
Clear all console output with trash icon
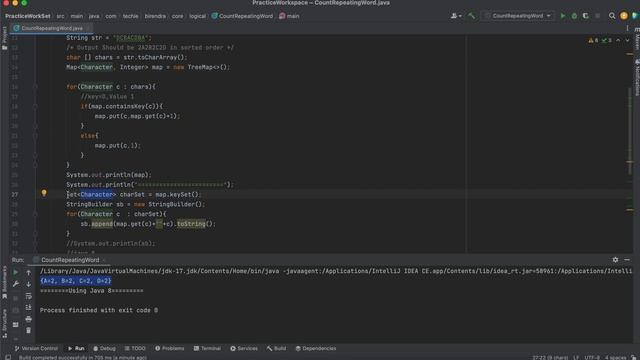[x=29, y=330]
